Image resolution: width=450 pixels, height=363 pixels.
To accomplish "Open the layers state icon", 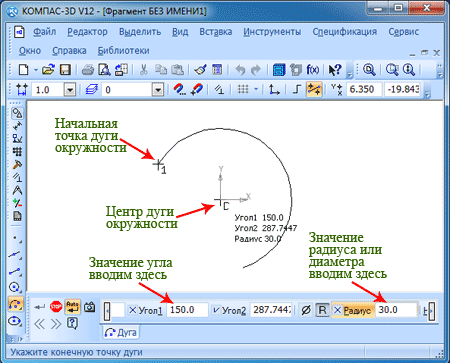I will tap(92, 89).
